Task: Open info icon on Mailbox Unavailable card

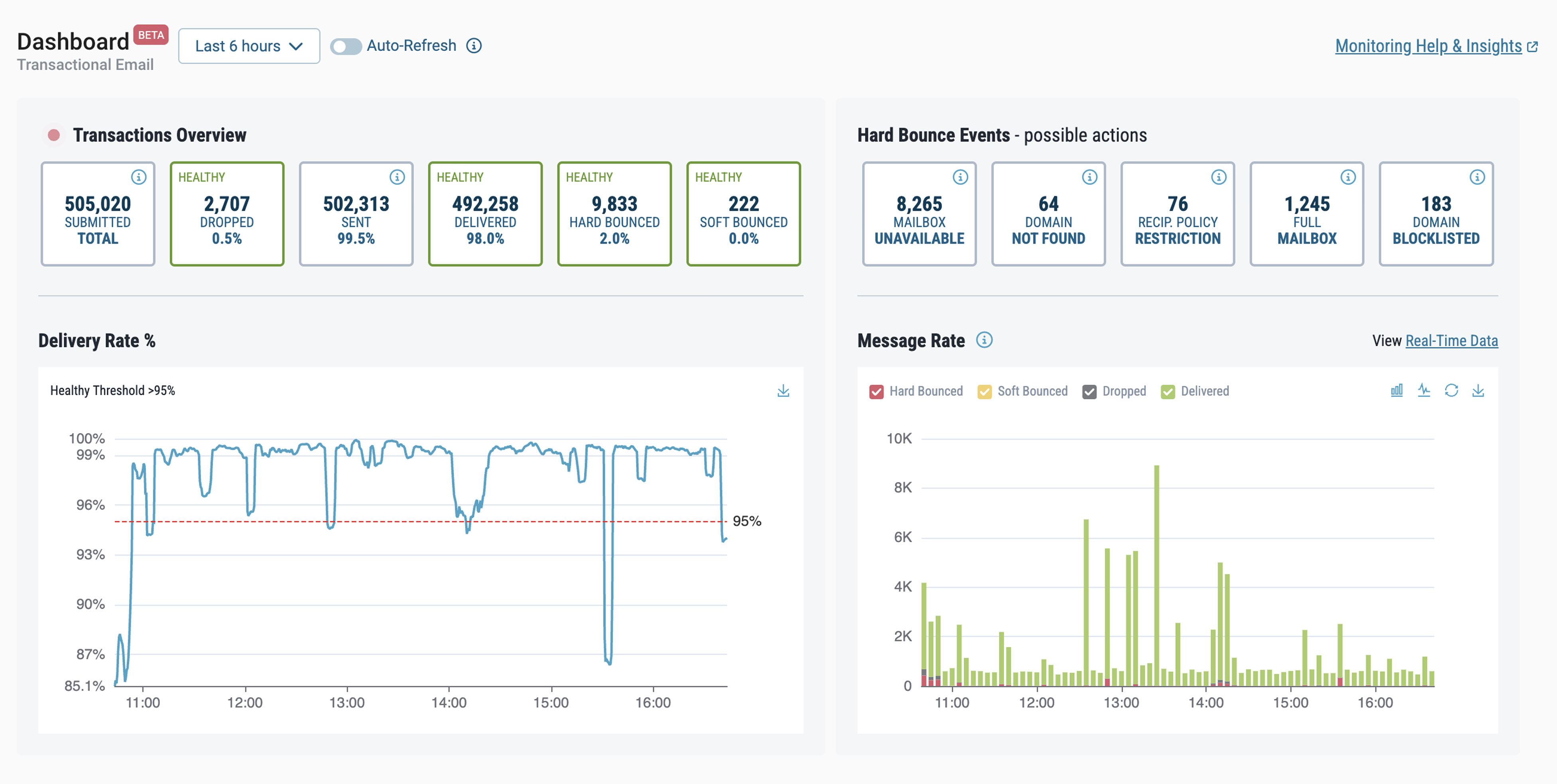Action: coord(960,177)
